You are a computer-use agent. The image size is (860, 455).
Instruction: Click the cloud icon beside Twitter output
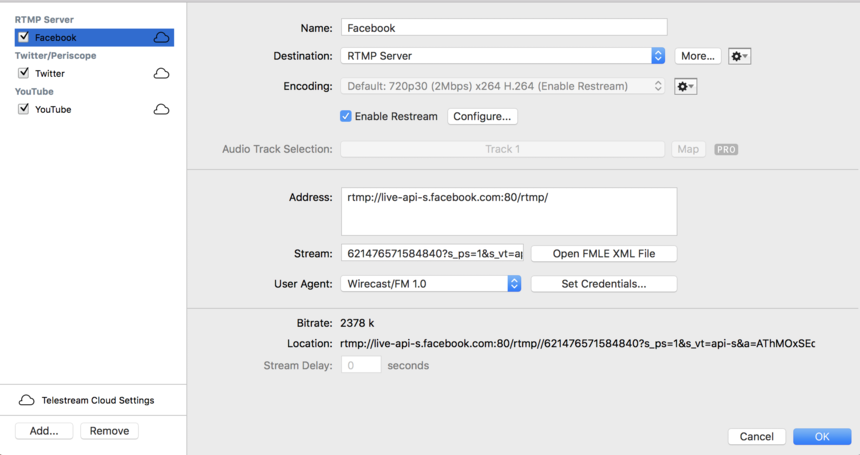[161, 73]
